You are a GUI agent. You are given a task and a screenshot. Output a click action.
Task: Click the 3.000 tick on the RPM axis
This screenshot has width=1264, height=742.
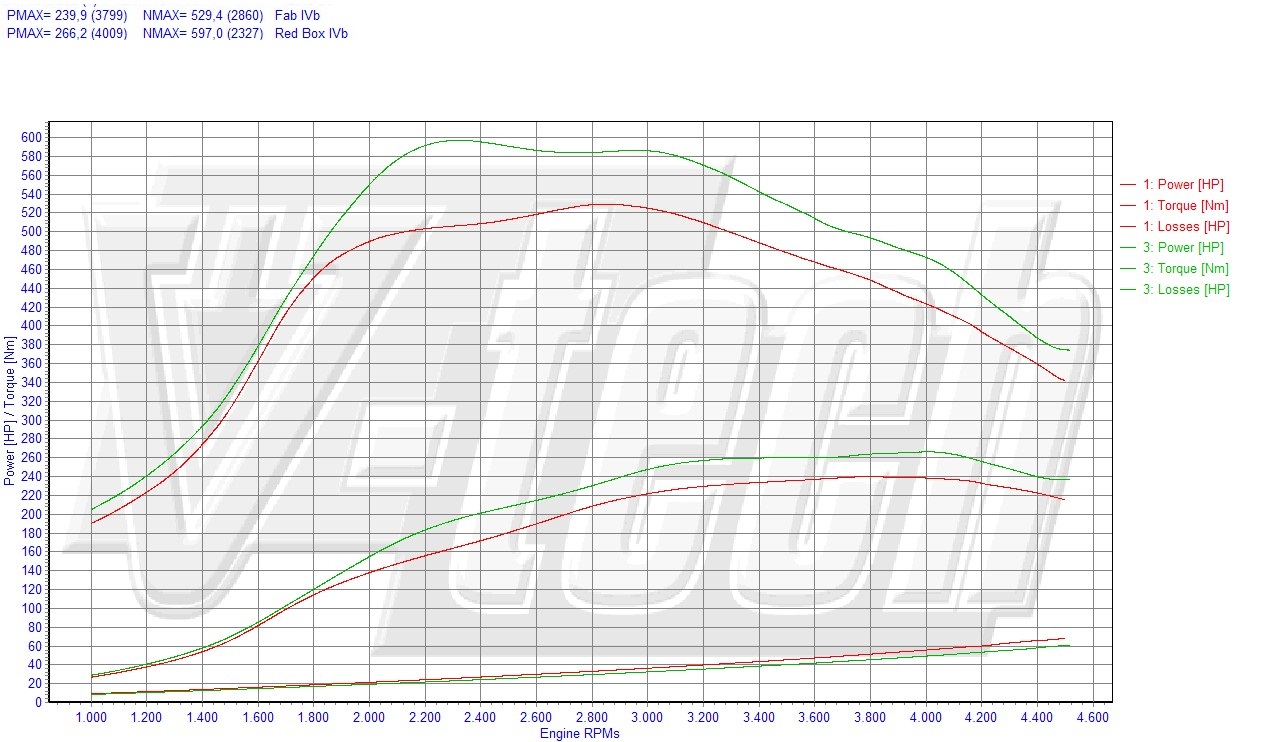(x=647, y=717)
